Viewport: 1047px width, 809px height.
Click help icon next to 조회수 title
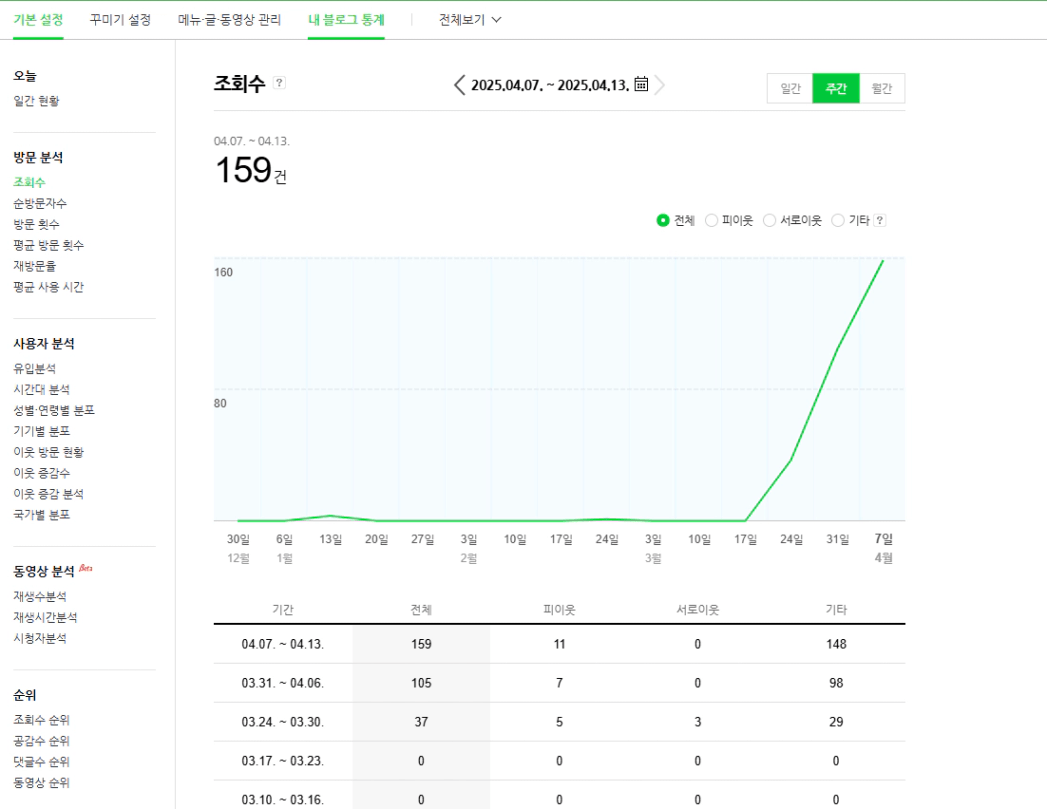[x=279, y=83]
